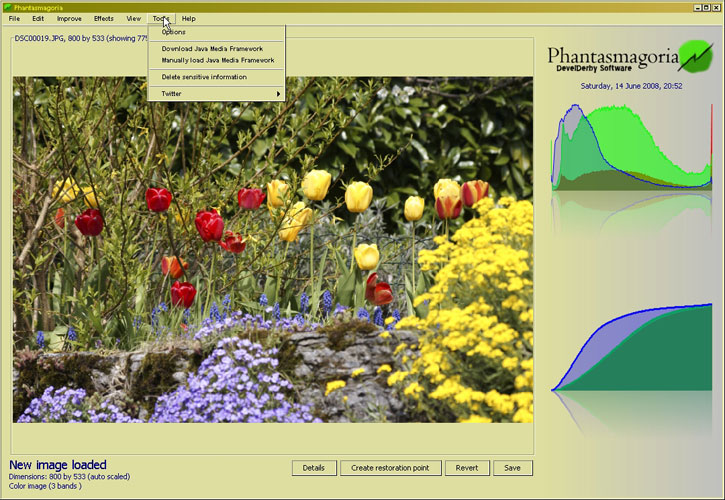Viewport: 725px width, 500px height.
Task: Select Download Java Media Framework
Action: 212,48
